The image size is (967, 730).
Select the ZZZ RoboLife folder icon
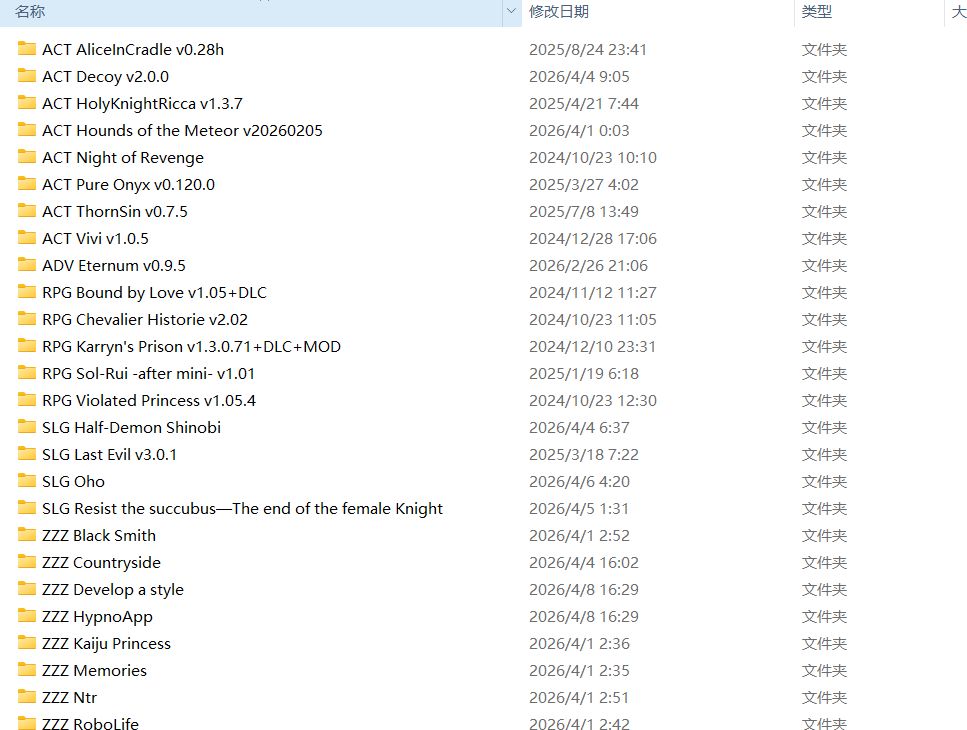coord(27,724)
